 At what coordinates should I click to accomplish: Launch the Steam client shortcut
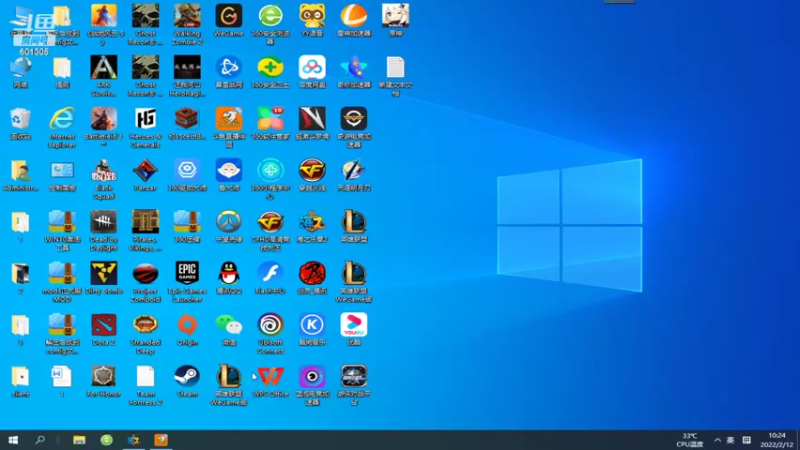(187, 381)
